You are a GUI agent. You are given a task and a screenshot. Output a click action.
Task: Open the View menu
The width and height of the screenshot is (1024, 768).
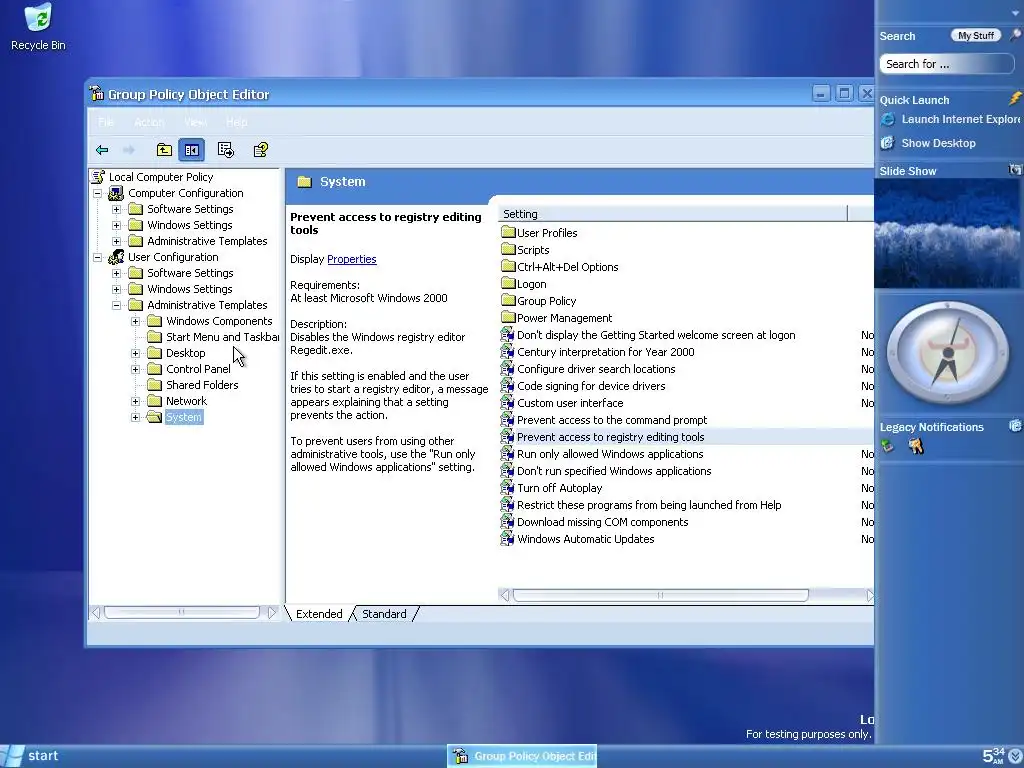pyautogui.click(x=195, y=122)
